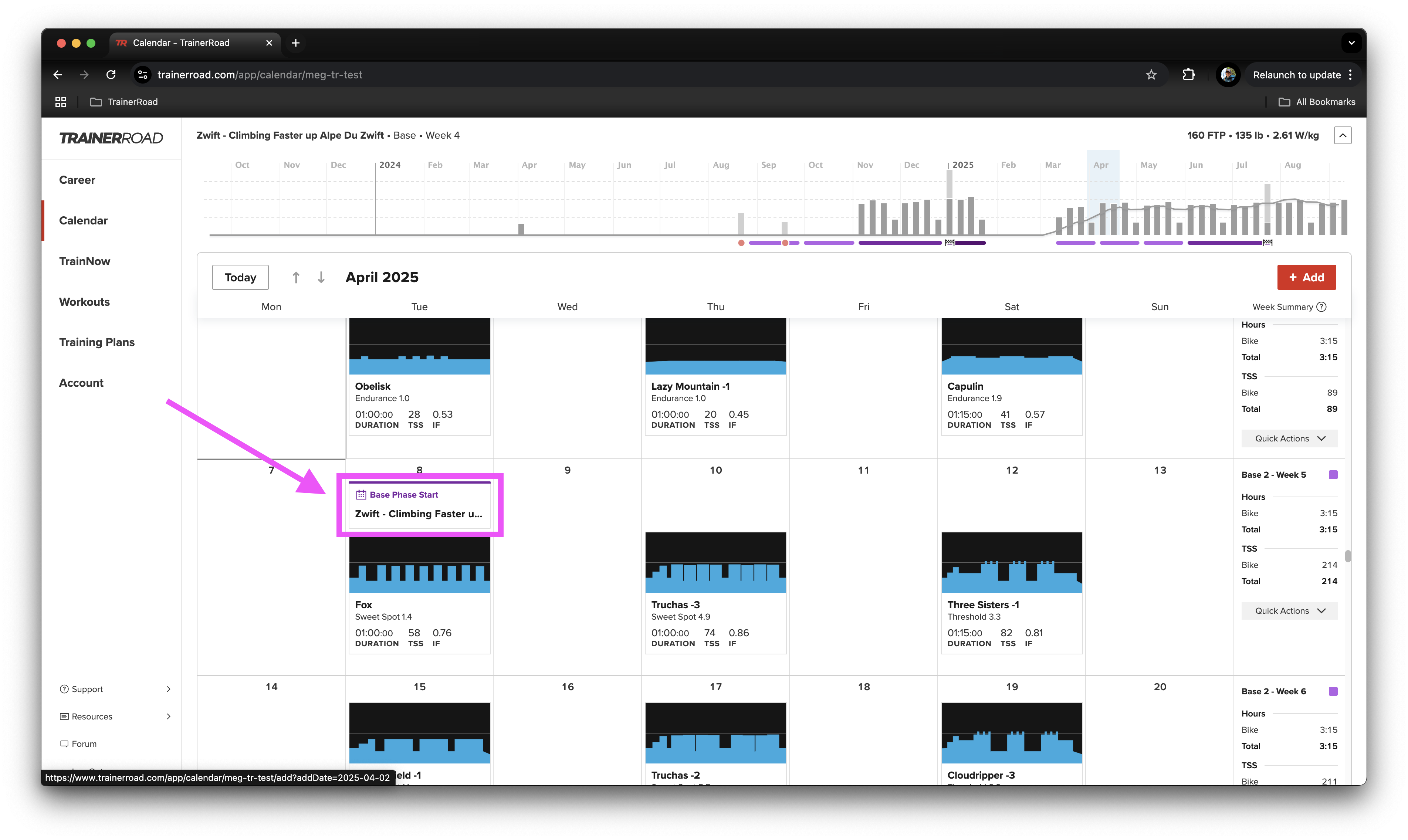
Task: Open All Bookmarks folder
Action: (1317, 102)
